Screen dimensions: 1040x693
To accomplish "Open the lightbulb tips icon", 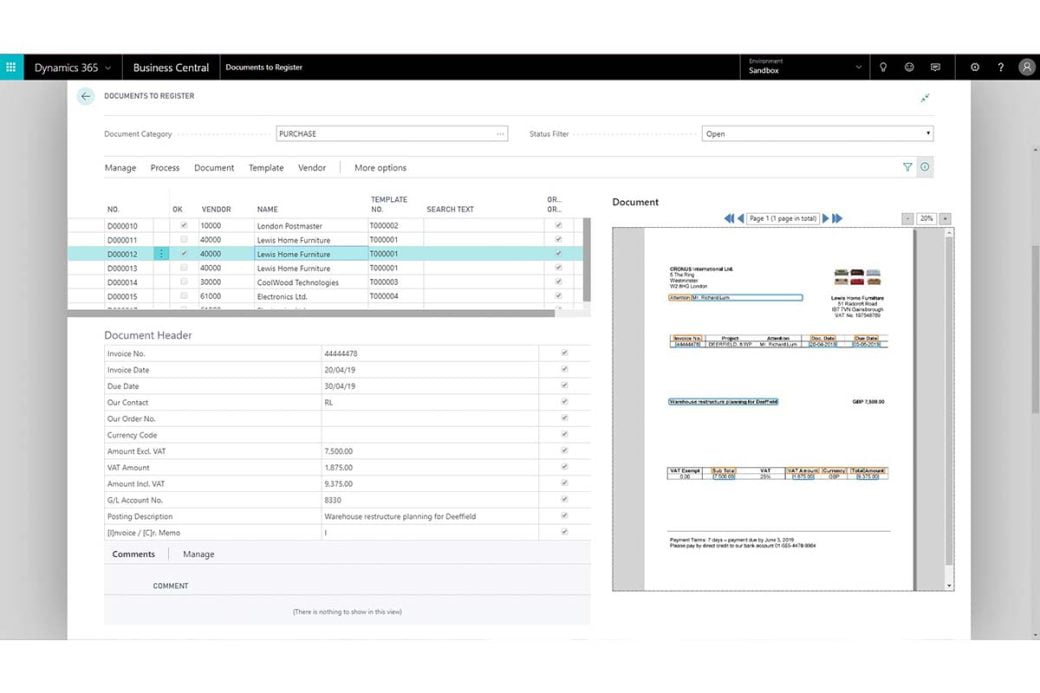I will point(883,67).
